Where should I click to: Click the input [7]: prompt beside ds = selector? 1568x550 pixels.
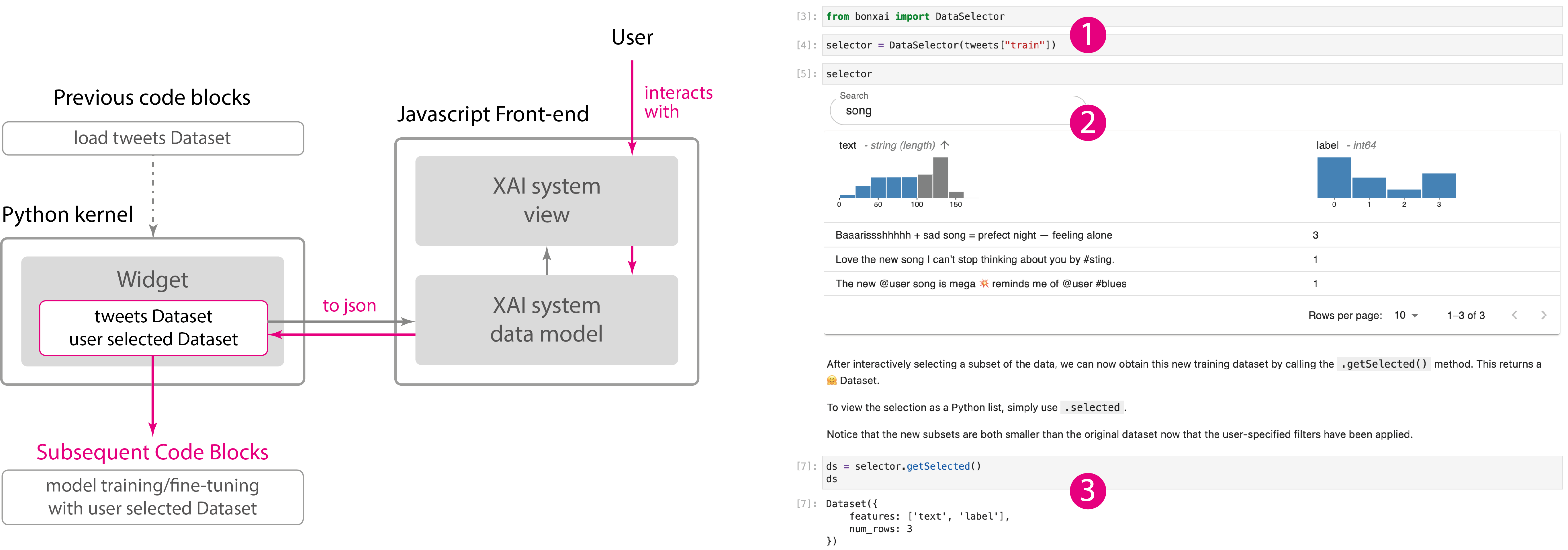coord(806,466)
